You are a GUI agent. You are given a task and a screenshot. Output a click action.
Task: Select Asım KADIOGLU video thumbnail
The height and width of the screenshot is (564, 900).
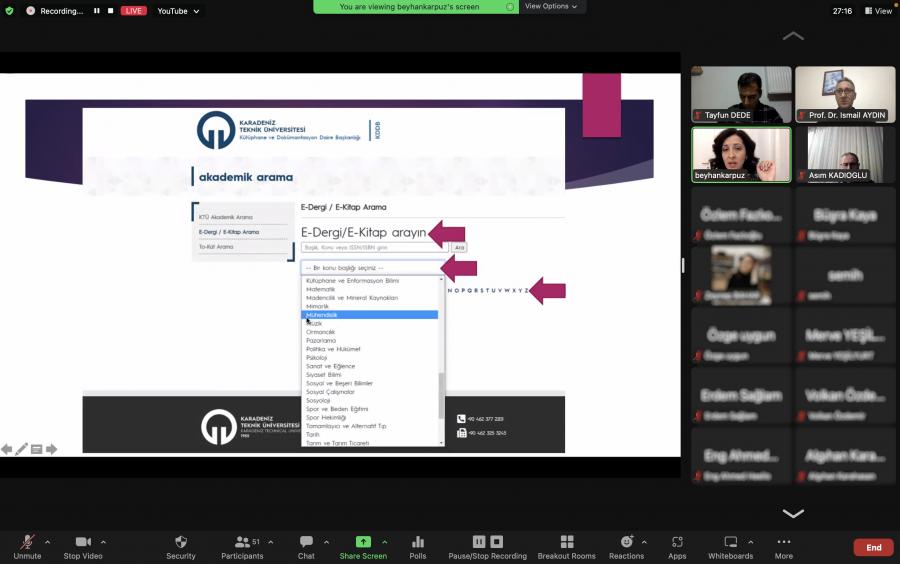pyautogui.click(x=845, y=154)
